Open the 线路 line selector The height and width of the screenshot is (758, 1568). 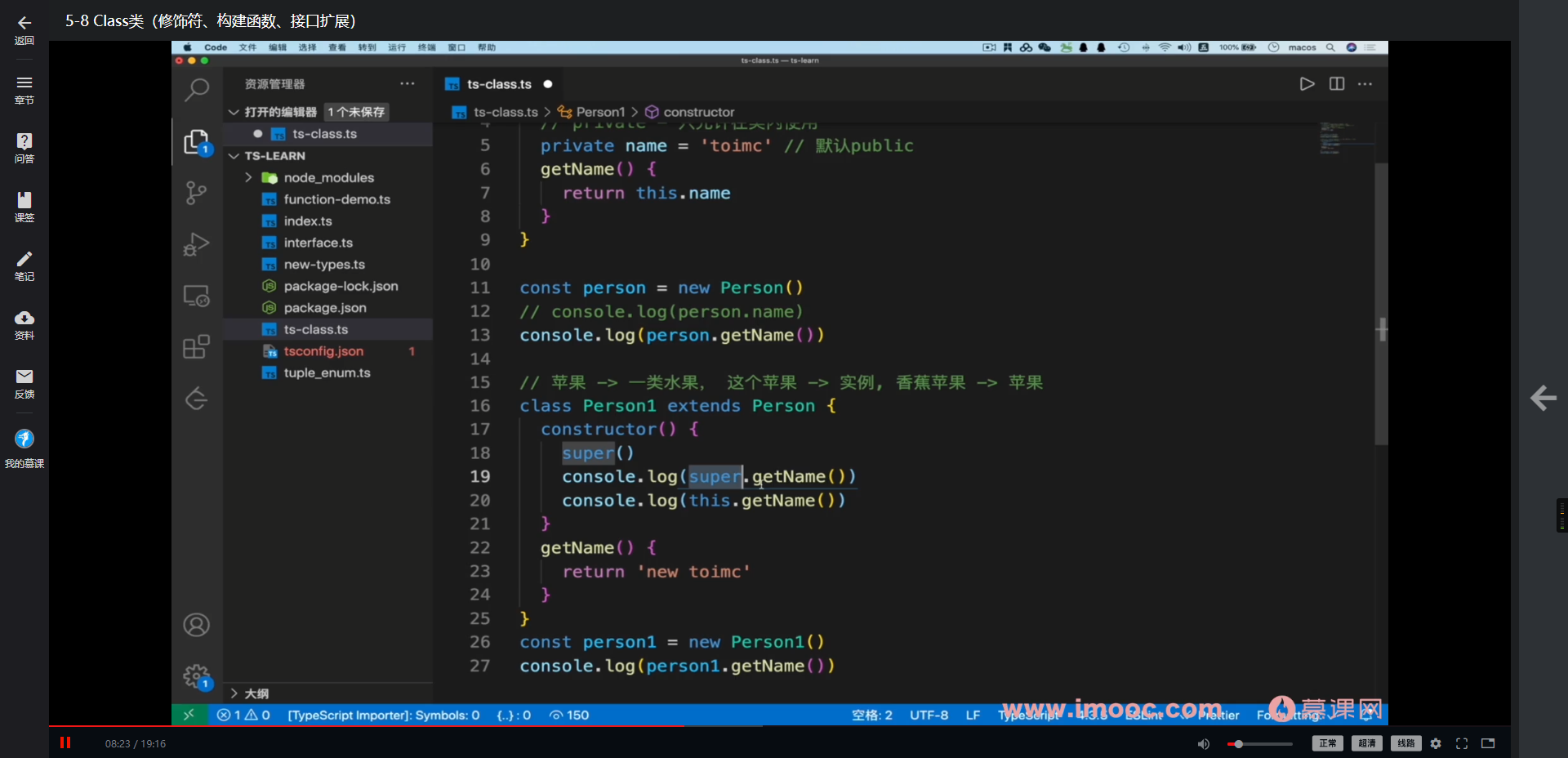tap(1406, 743)
